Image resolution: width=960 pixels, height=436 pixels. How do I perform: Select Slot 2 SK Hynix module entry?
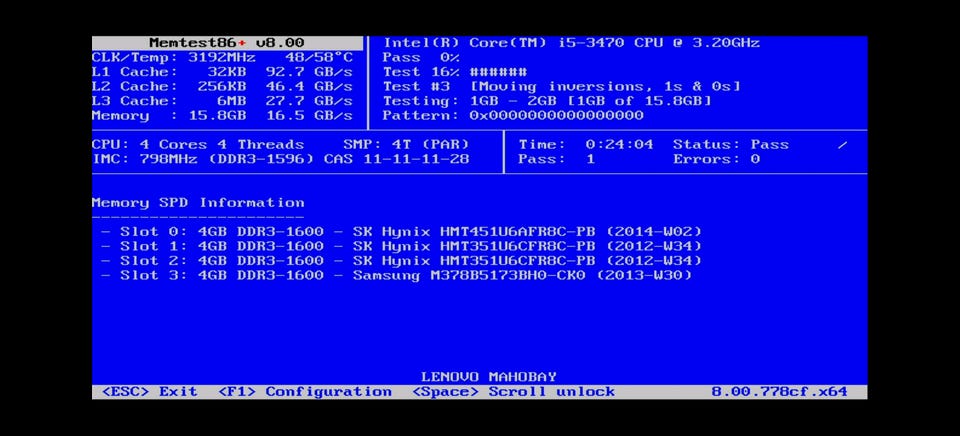click(x=402, y=261)
